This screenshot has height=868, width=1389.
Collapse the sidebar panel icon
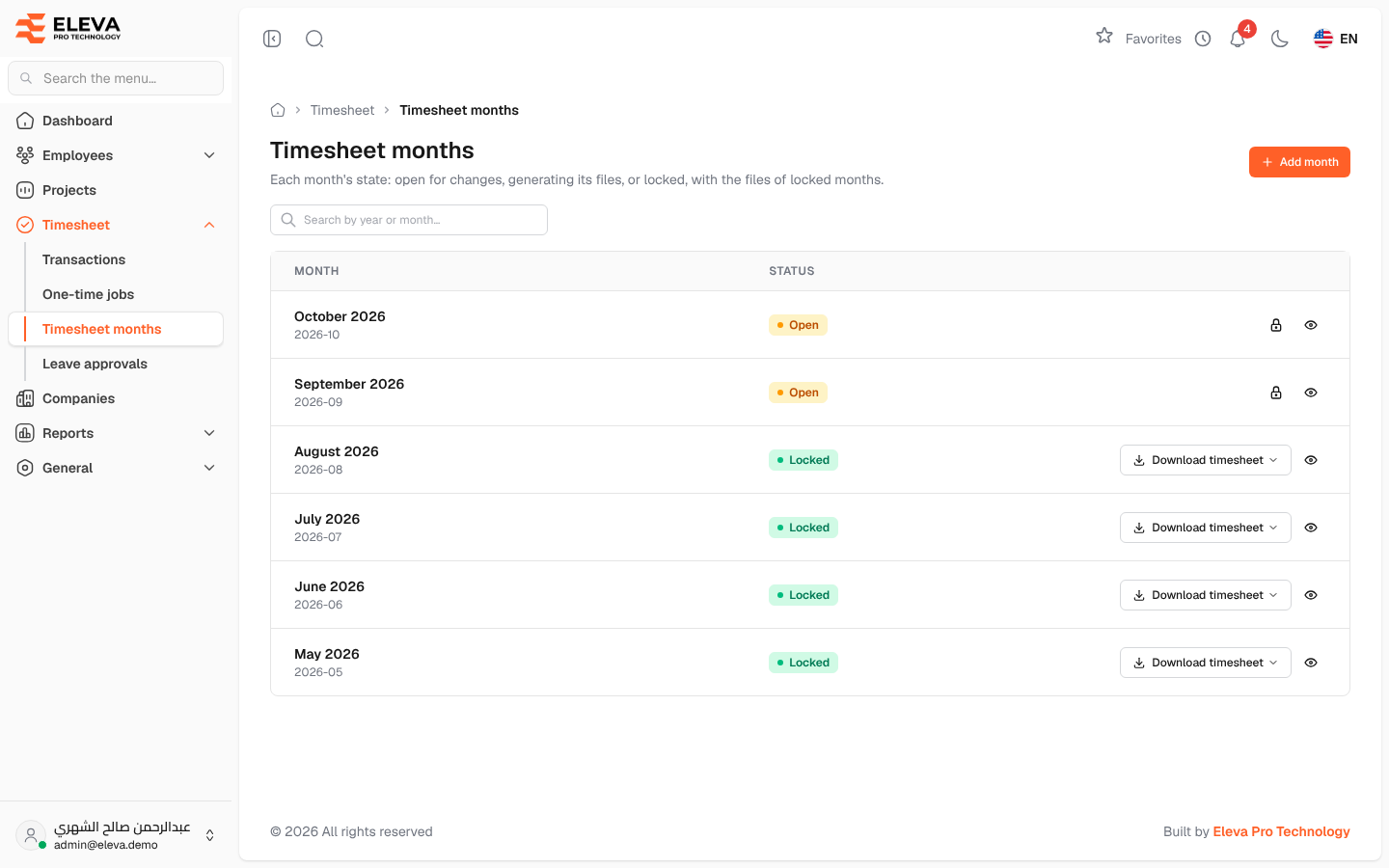pos(272,39)
